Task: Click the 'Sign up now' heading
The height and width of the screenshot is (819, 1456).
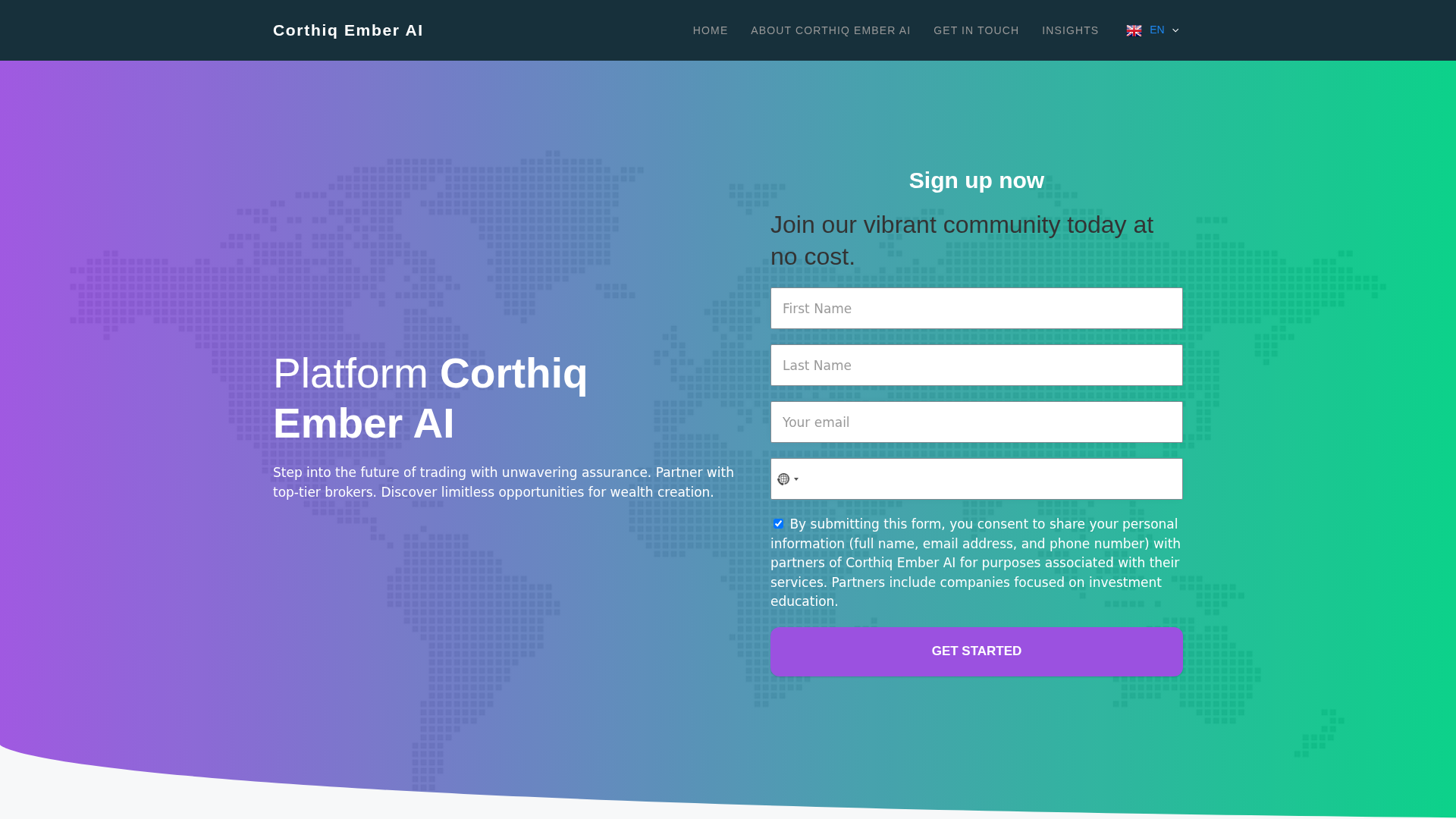Action: point(977,180)
